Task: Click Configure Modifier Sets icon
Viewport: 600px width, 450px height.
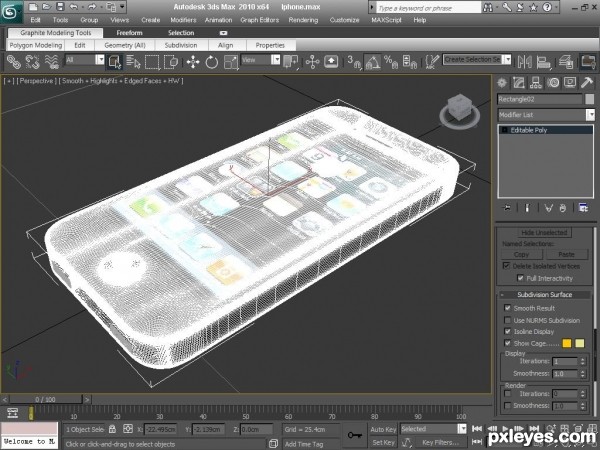Action: coord(583,208)
